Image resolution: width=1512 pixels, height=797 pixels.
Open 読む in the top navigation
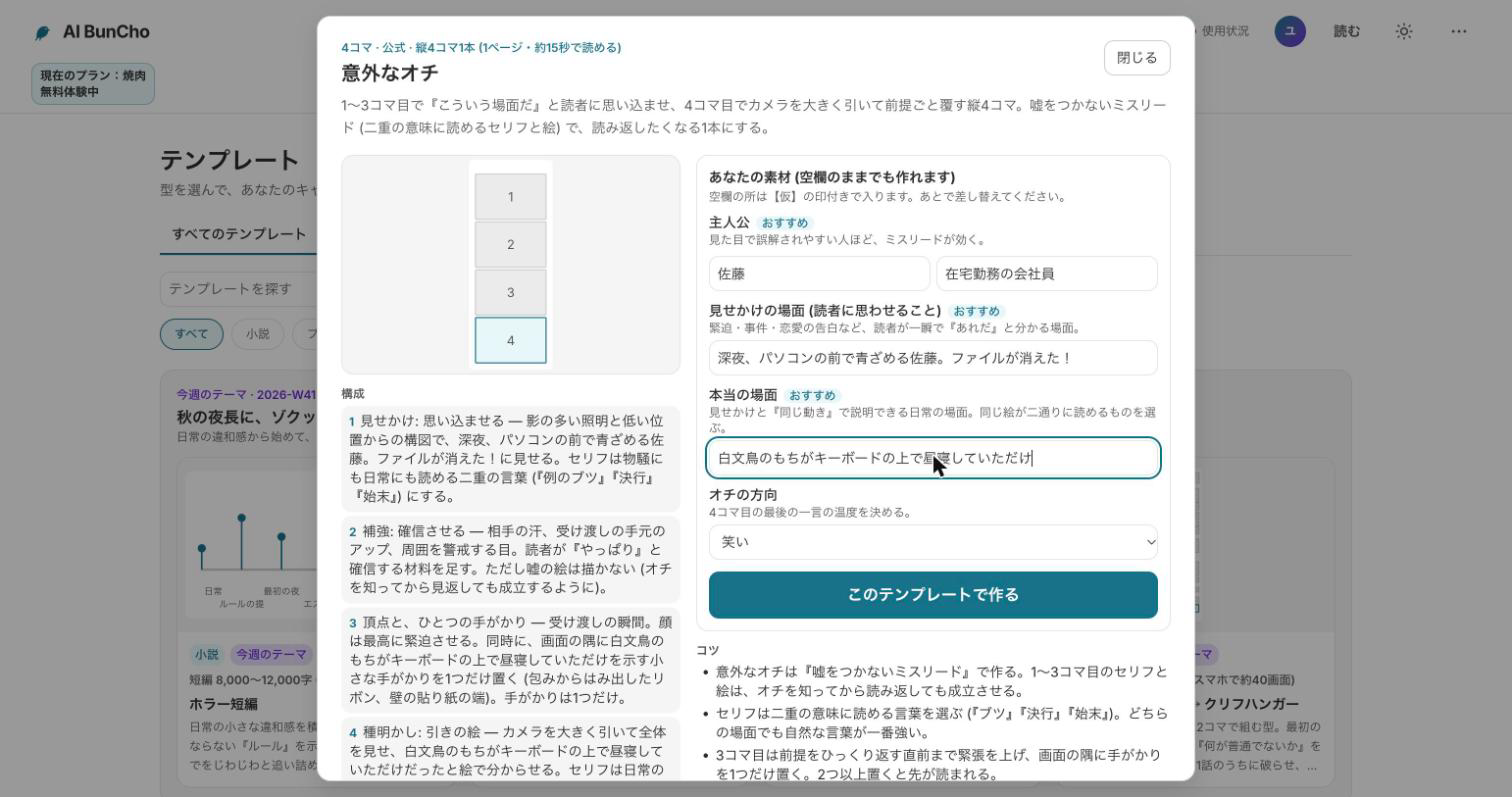pyautogui.click(x=1347, y=32)
